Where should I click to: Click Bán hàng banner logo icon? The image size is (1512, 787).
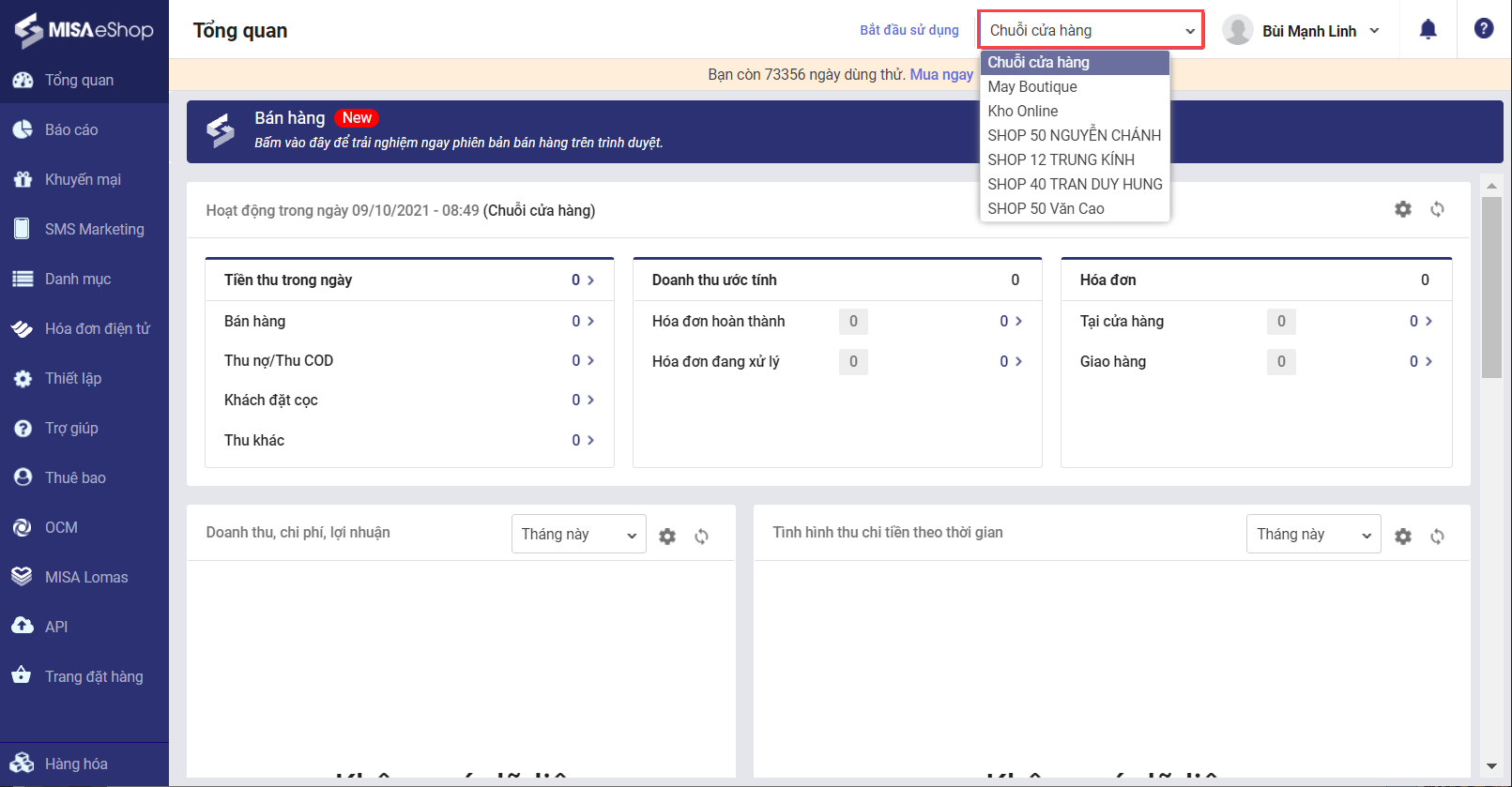click(x=221, y=130)
